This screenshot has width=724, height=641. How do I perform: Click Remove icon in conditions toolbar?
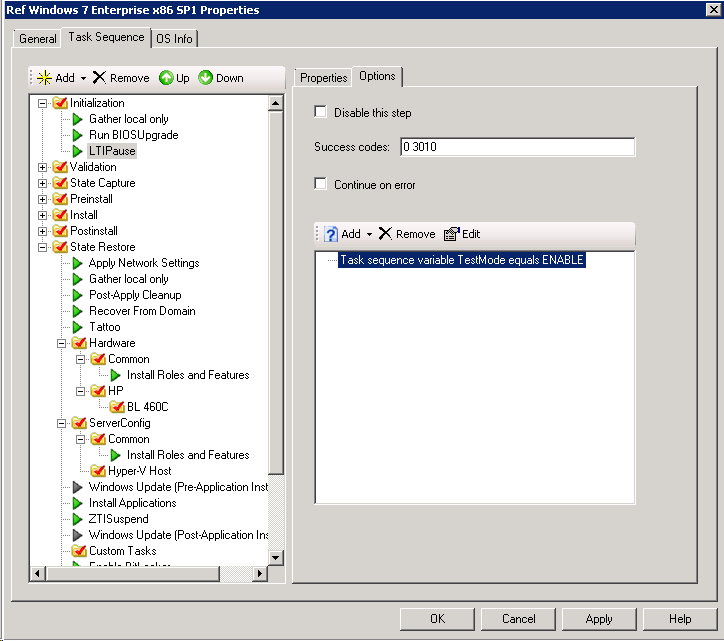pos(385,234)
